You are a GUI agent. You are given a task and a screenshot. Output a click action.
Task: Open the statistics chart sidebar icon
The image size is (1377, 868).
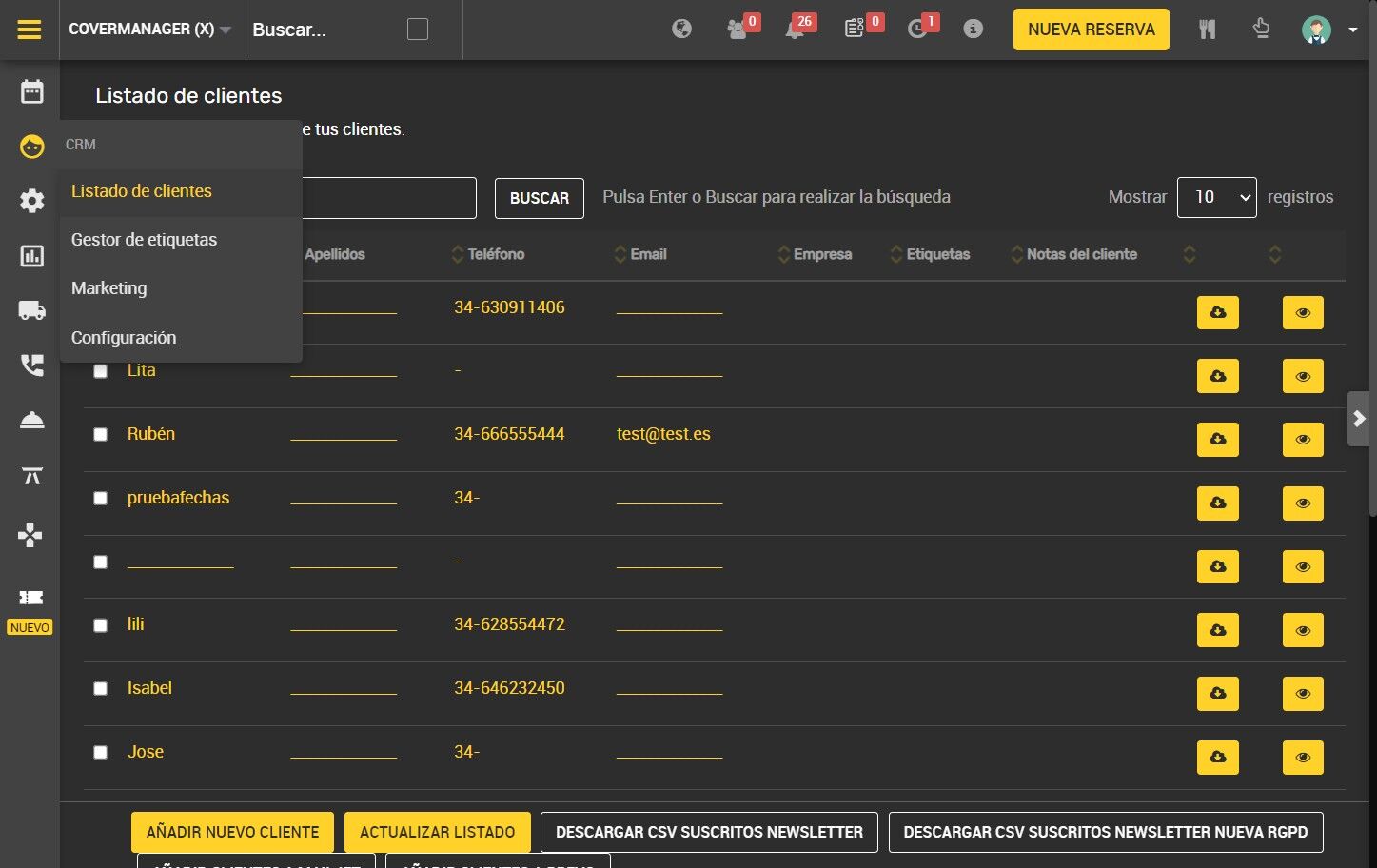click(x=31, y=256)
